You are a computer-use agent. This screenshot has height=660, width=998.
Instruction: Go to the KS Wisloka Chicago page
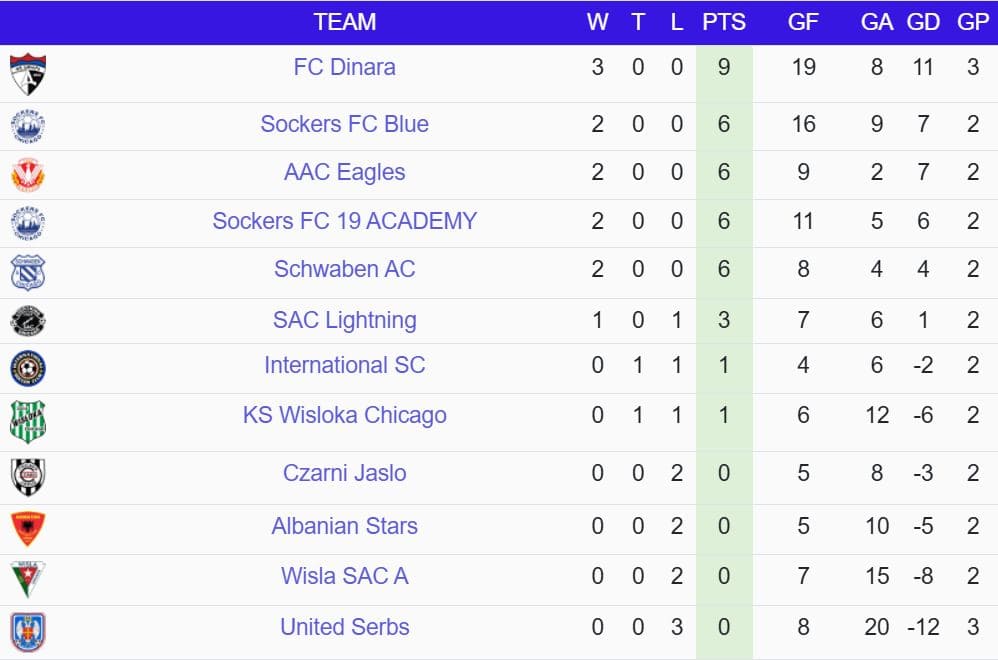(344, 415)
